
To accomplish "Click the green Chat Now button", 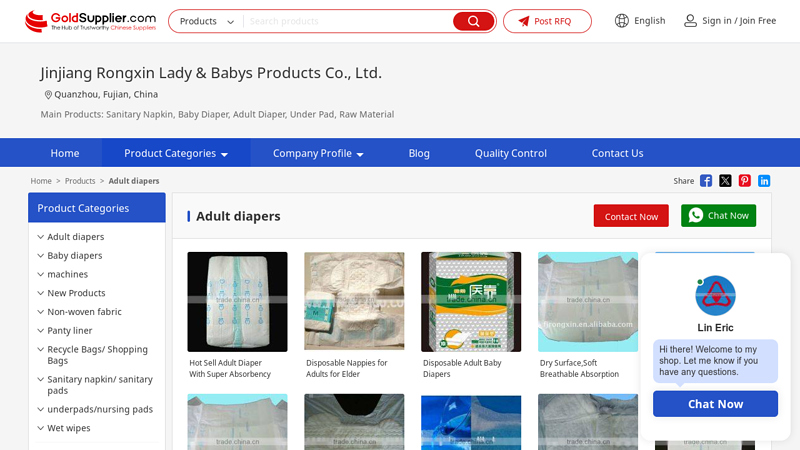I will click(x=718, y=216).
